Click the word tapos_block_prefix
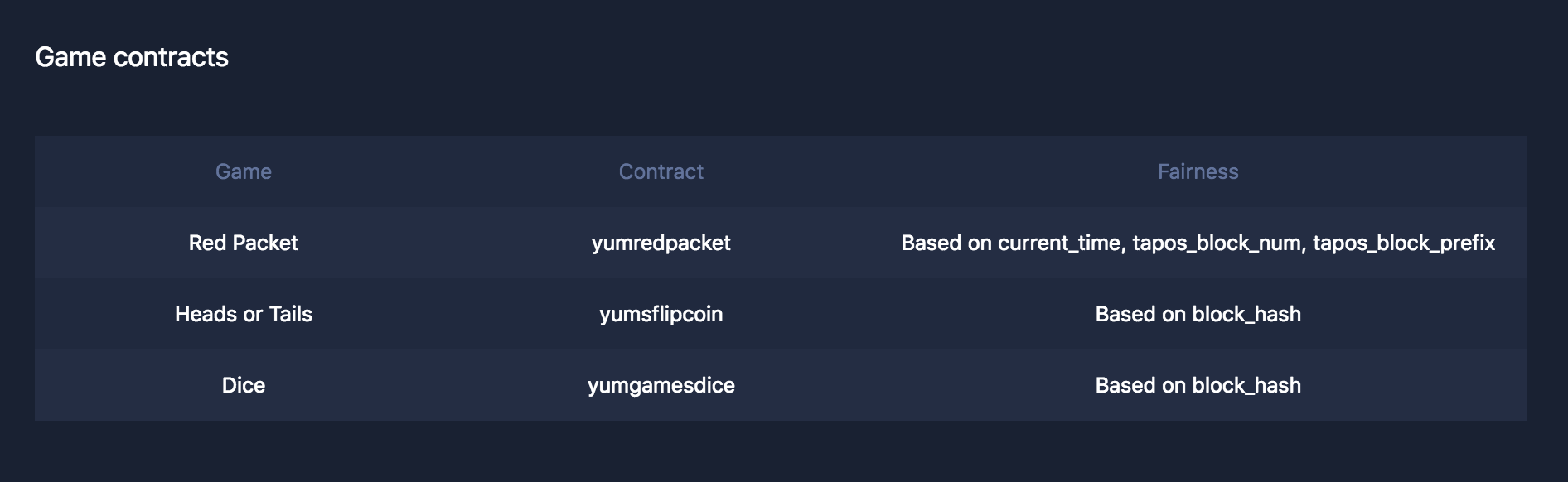 coord(1404,243)
